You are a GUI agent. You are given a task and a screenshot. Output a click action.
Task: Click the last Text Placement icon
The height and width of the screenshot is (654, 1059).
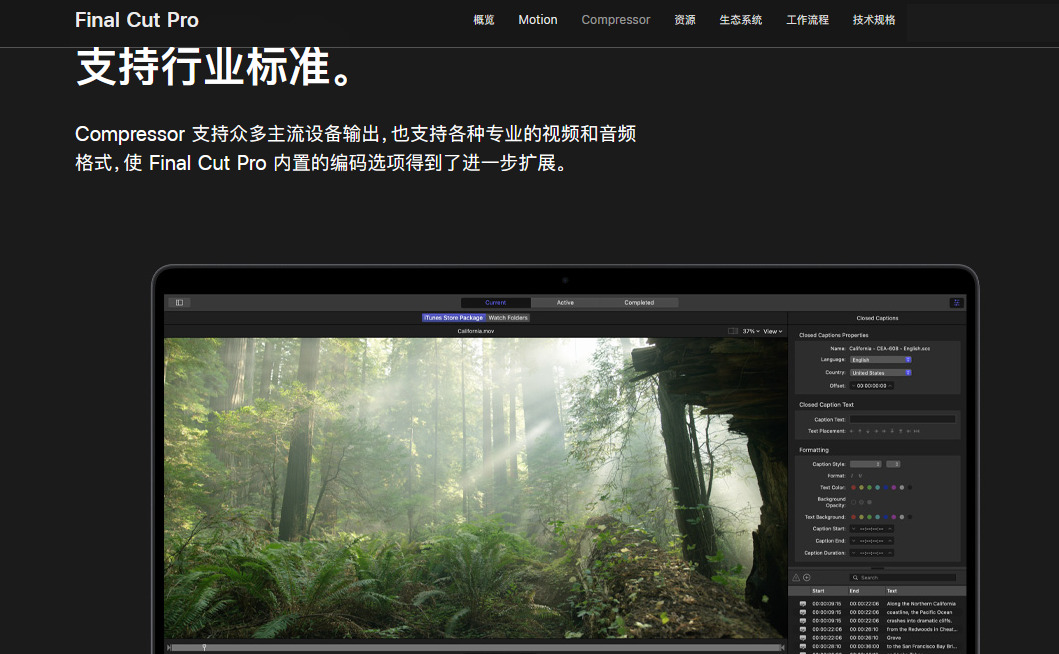[916, 431]
